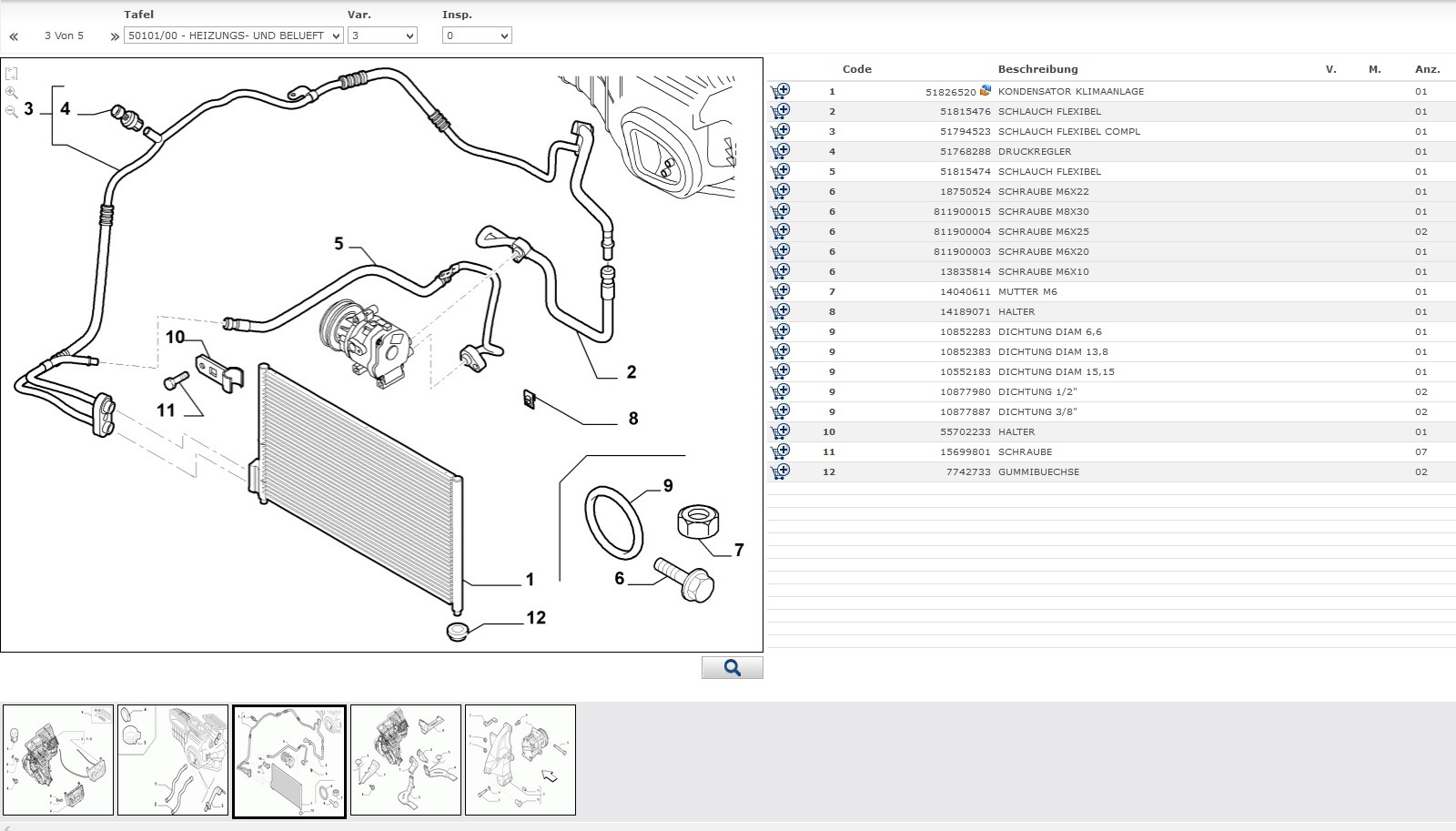Open the Var. dropdown
The width and height of the screenshot is (1456, 831).
click(x=382, y=35)
